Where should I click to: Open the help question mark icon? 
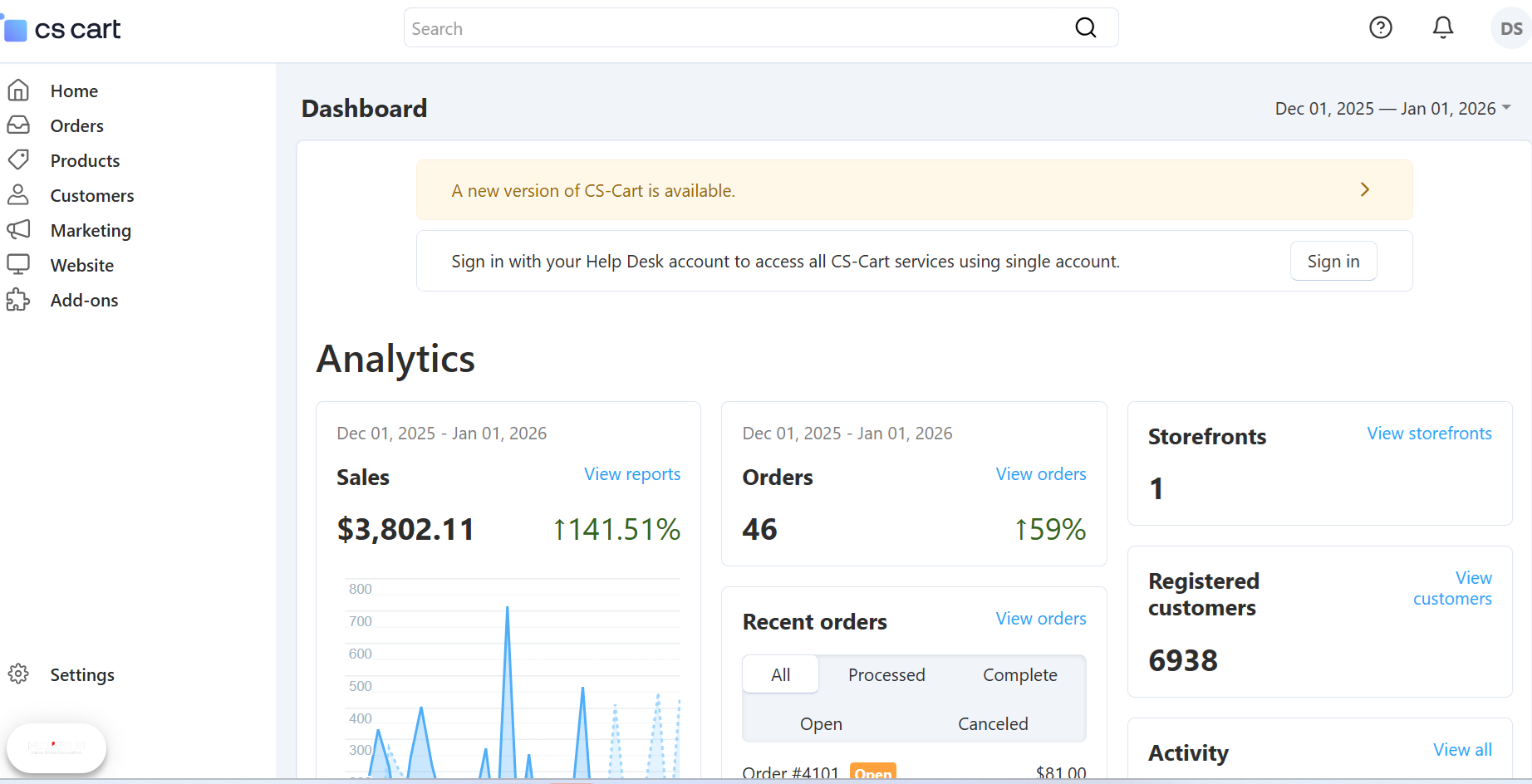click(1380, 28)
